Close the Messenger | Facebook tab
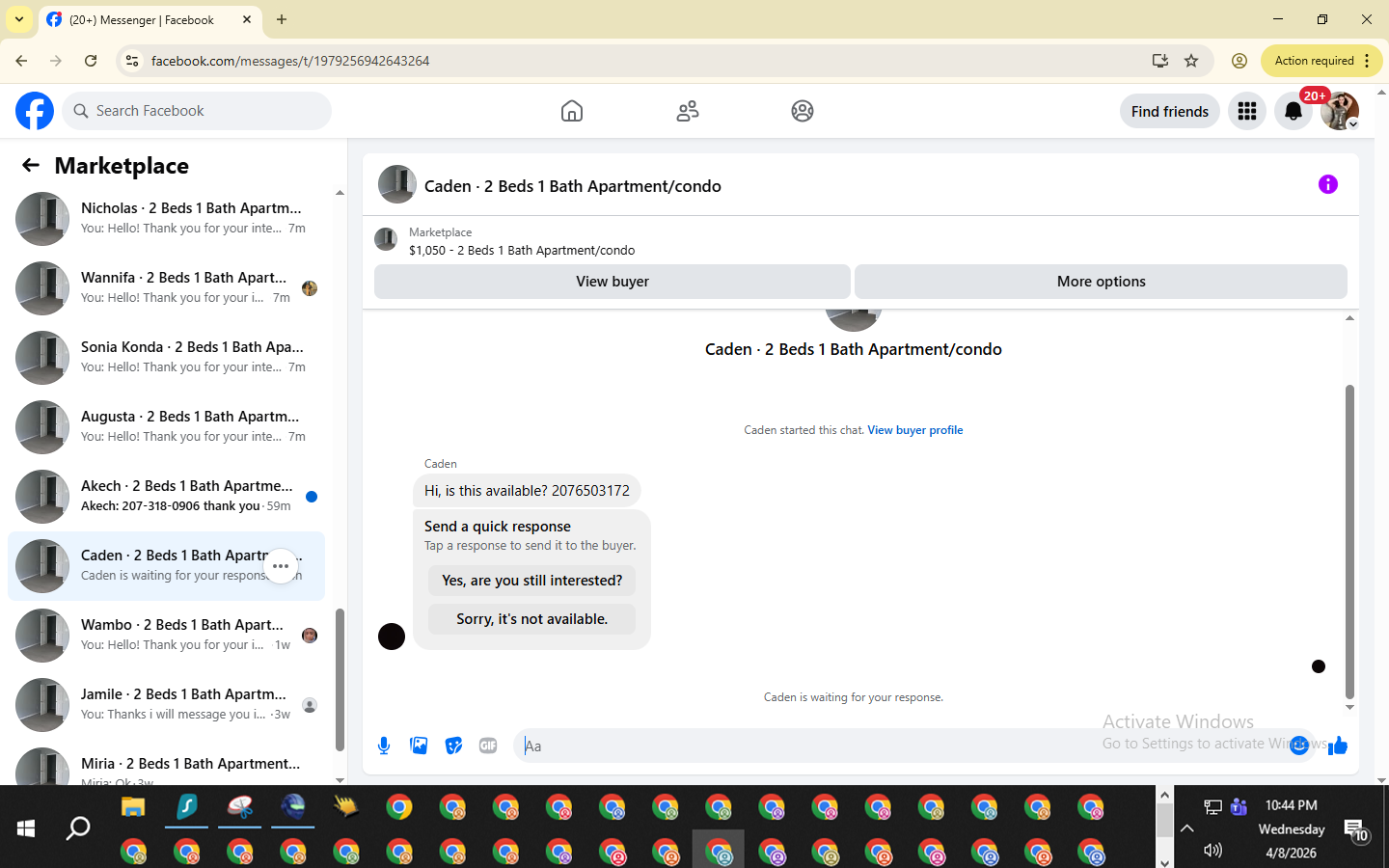The height and width of the screenshot is (868, 1389). click(247, 19)
